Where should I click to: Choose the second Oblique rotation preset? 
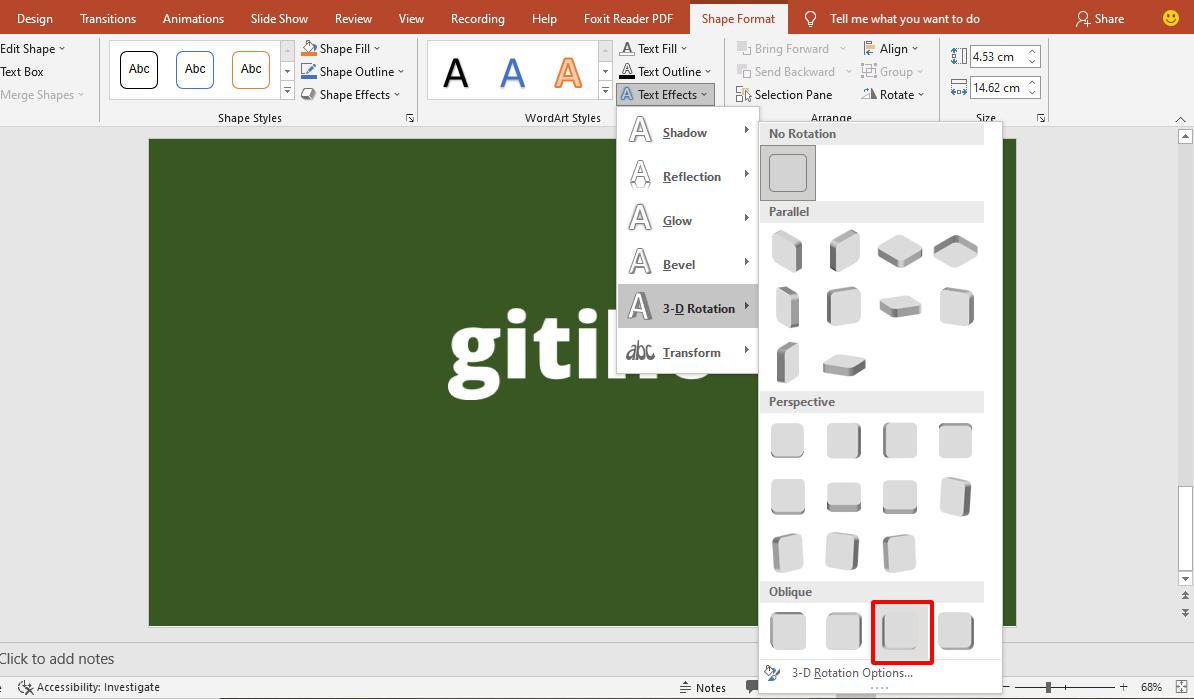pyautogui.click(x=844, y=631)
